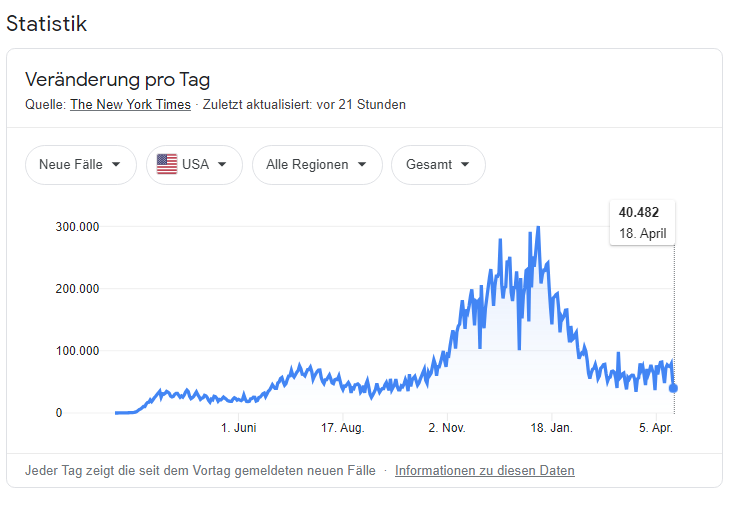Click the Veränderung pro Tag heading
The width and height of the screenshot is (736, 514).
tap(117, 80)
